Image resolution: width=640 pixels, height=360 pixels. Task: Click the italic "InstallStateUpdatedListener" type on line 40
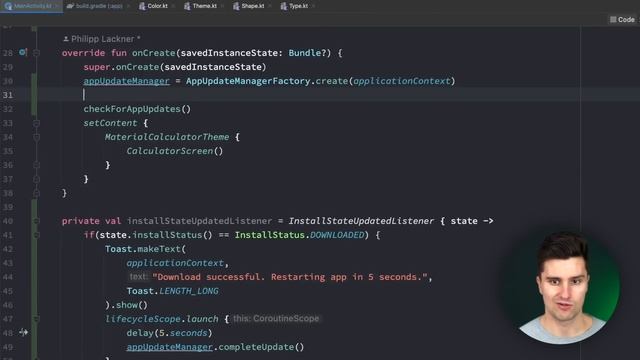pos(361,221)
